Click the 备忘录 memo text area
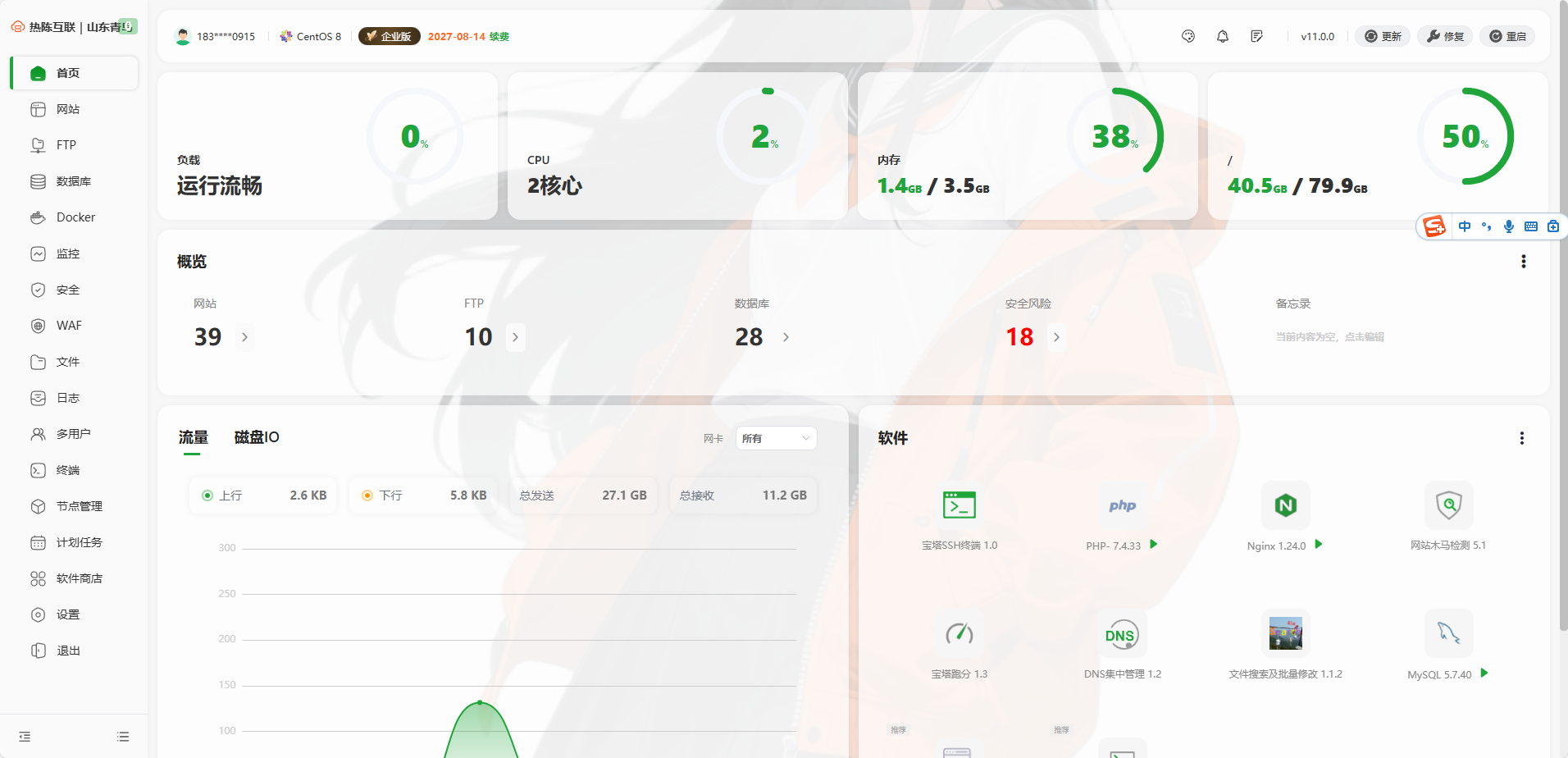1568x758 pixels. (x=1329, y=337)
